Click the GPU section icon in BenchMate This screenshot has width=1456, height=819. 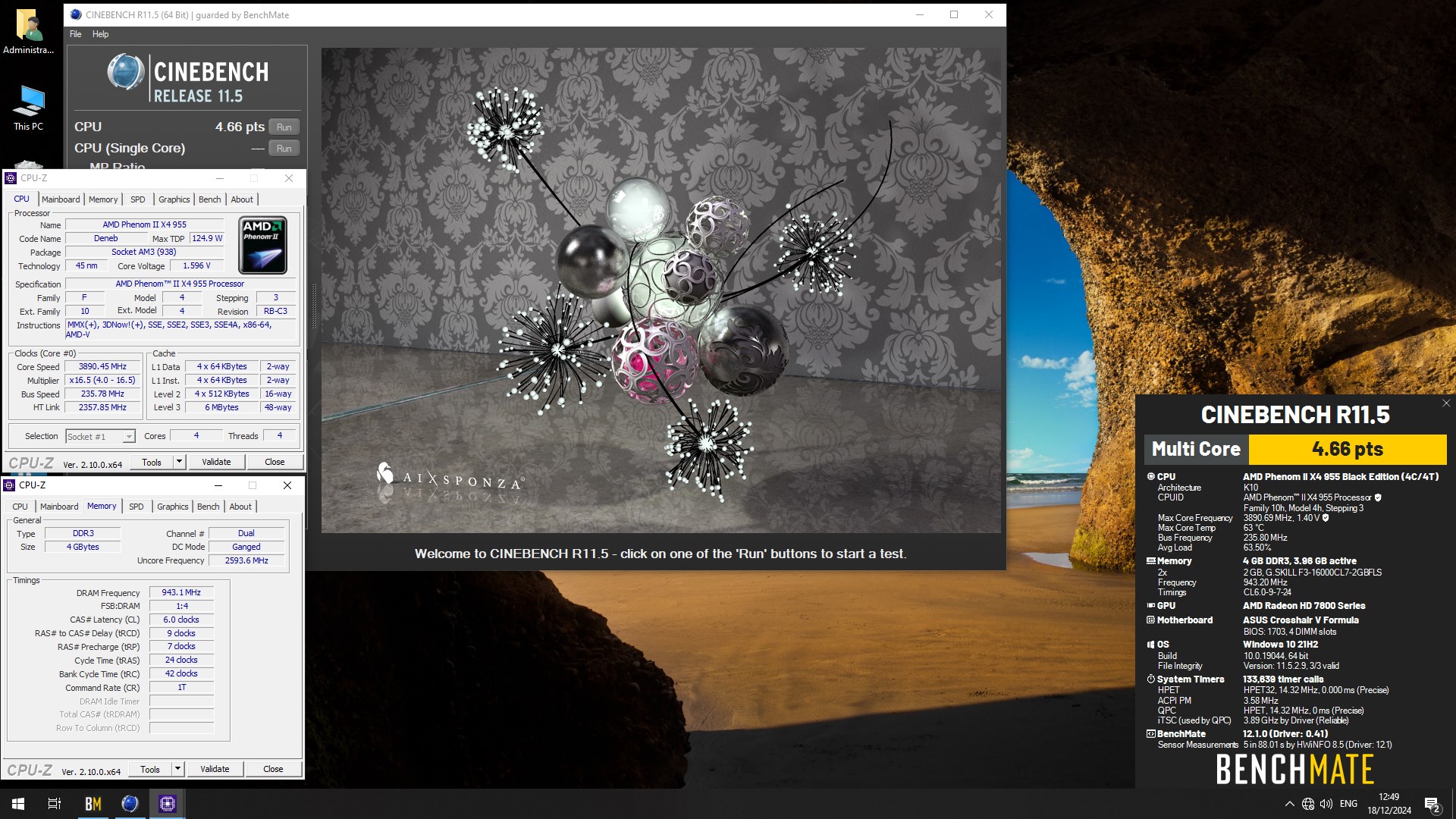1150,606
